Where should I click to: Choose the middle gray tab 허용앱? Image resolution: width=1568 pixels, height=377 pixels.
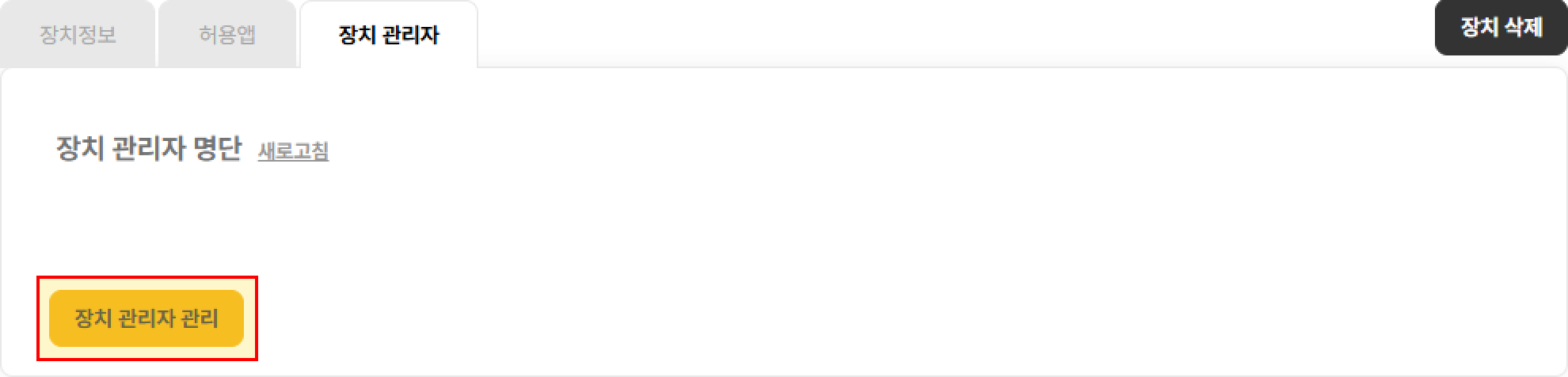227,35
